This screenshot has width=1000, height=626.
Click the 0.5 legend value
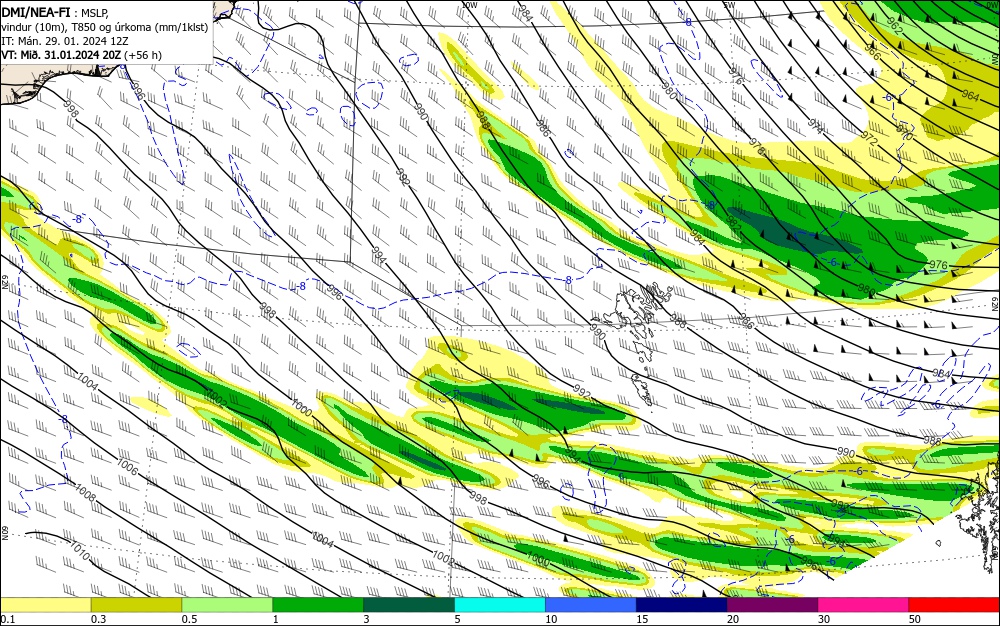[189, 619]
